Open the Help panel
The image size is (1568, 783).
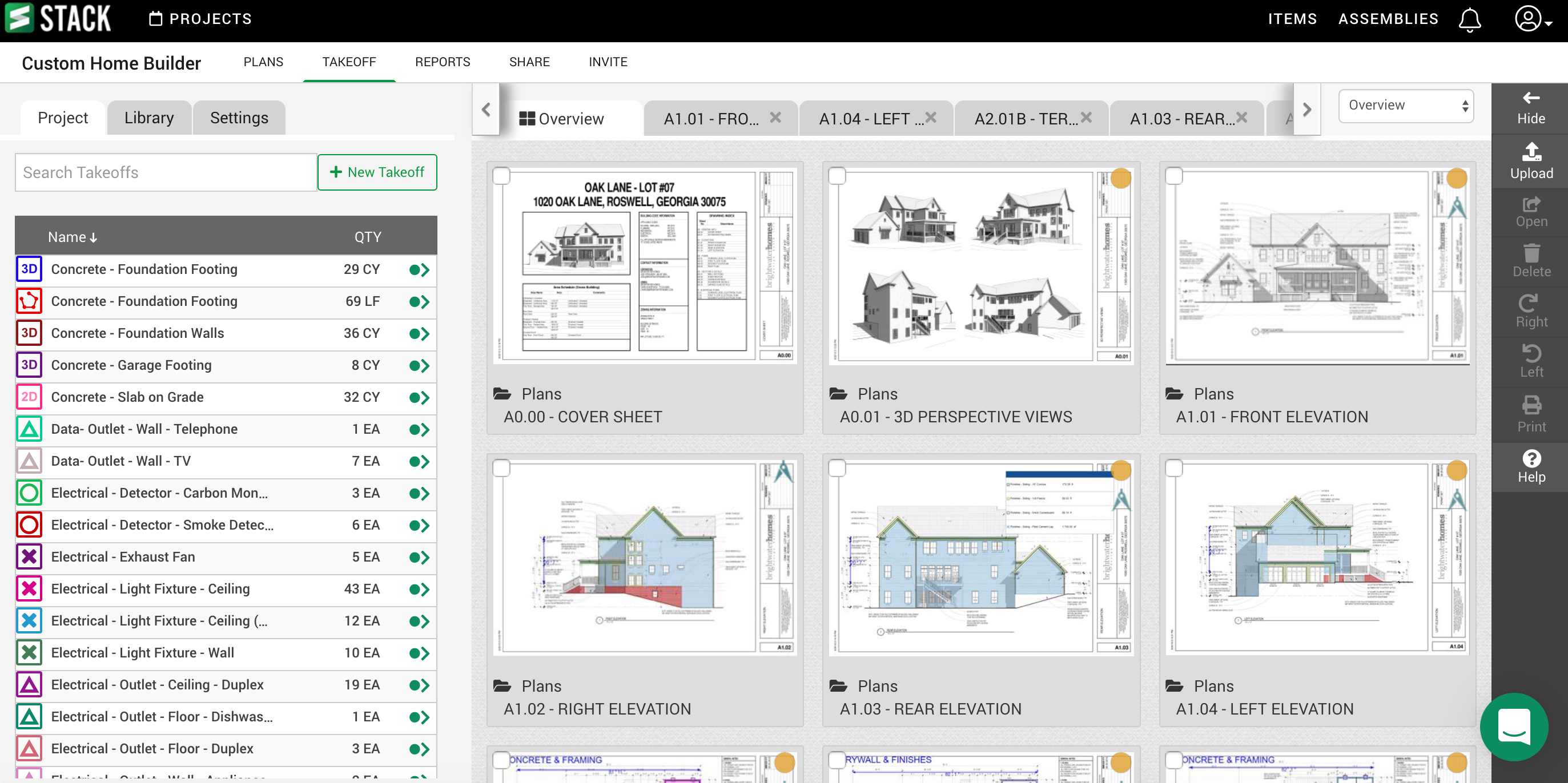coord(1530,466)
